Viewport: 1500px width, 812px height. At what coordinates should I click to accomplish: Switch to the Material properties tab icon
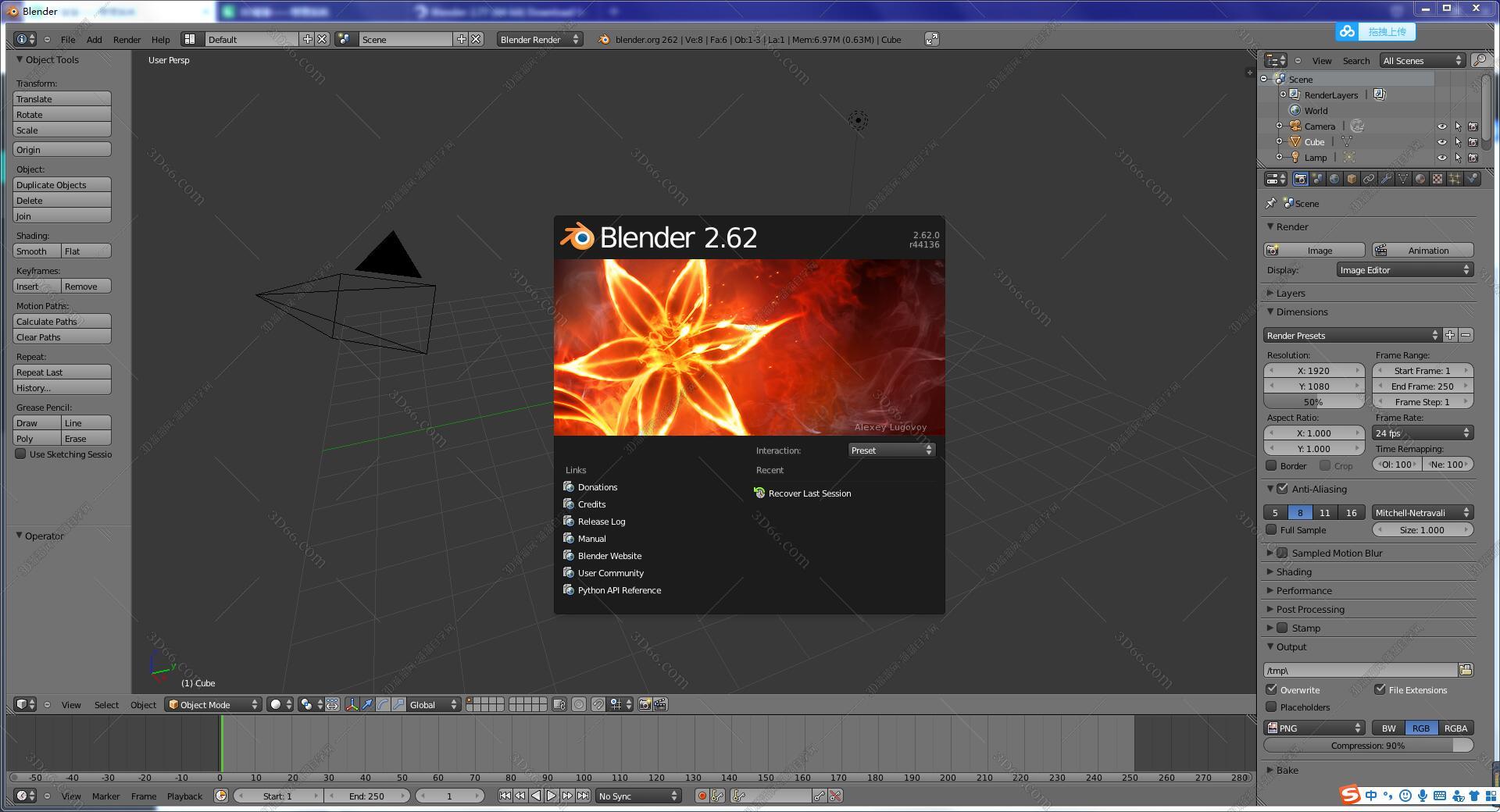1420,179
